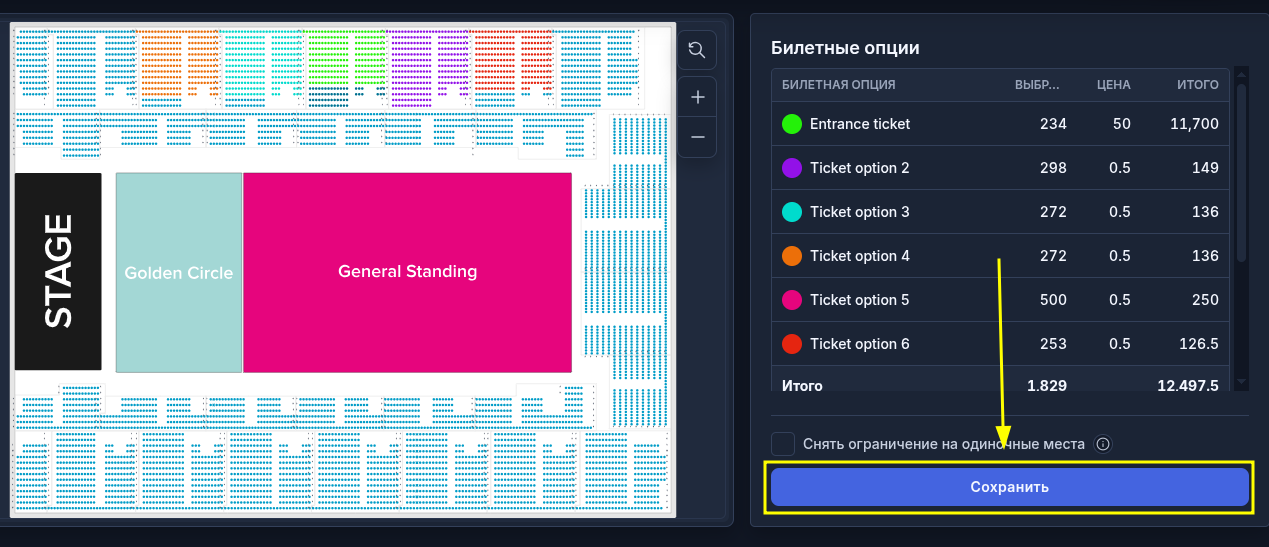Screen dimensions: 1269x547
Task: Click the General Standing area on seat map
Action: tap(407, 272)
